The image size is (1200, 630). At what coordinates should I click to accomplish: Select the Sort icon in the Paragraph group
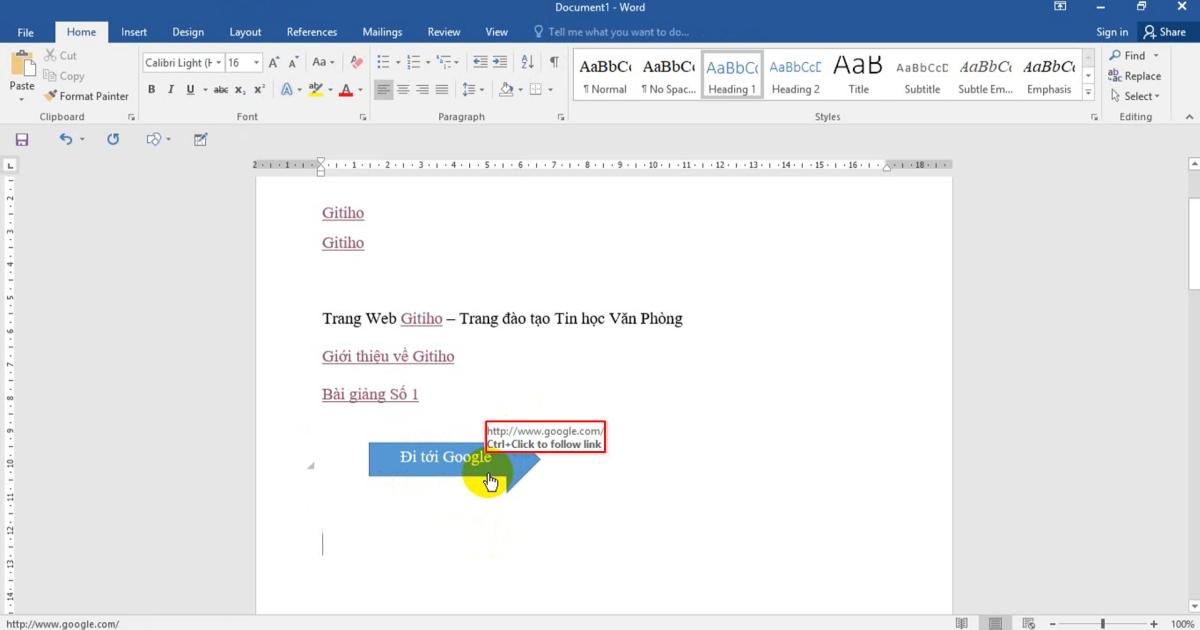[527, 62]
